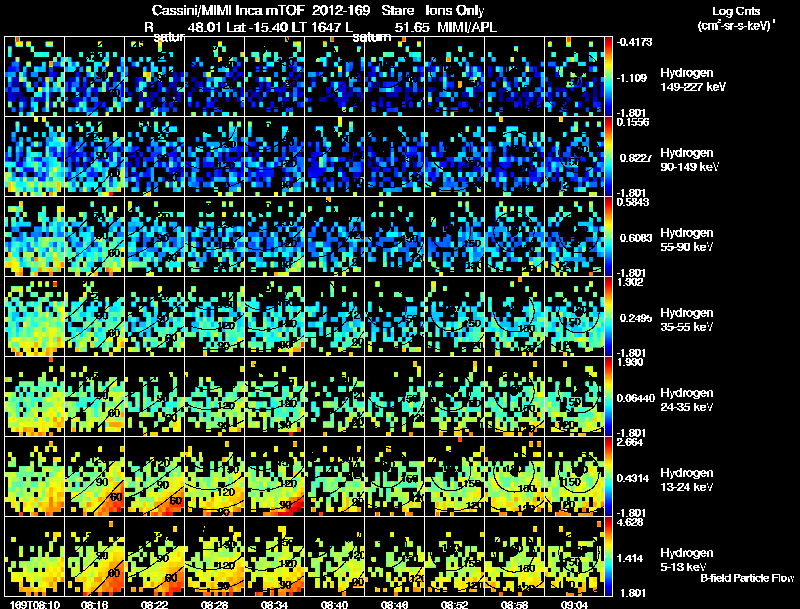Image resolution: width=800 pixels, height=609 pixels.
Task: Click the color scale bar for Hydrogen 55-90 keV
Action: 608,236
